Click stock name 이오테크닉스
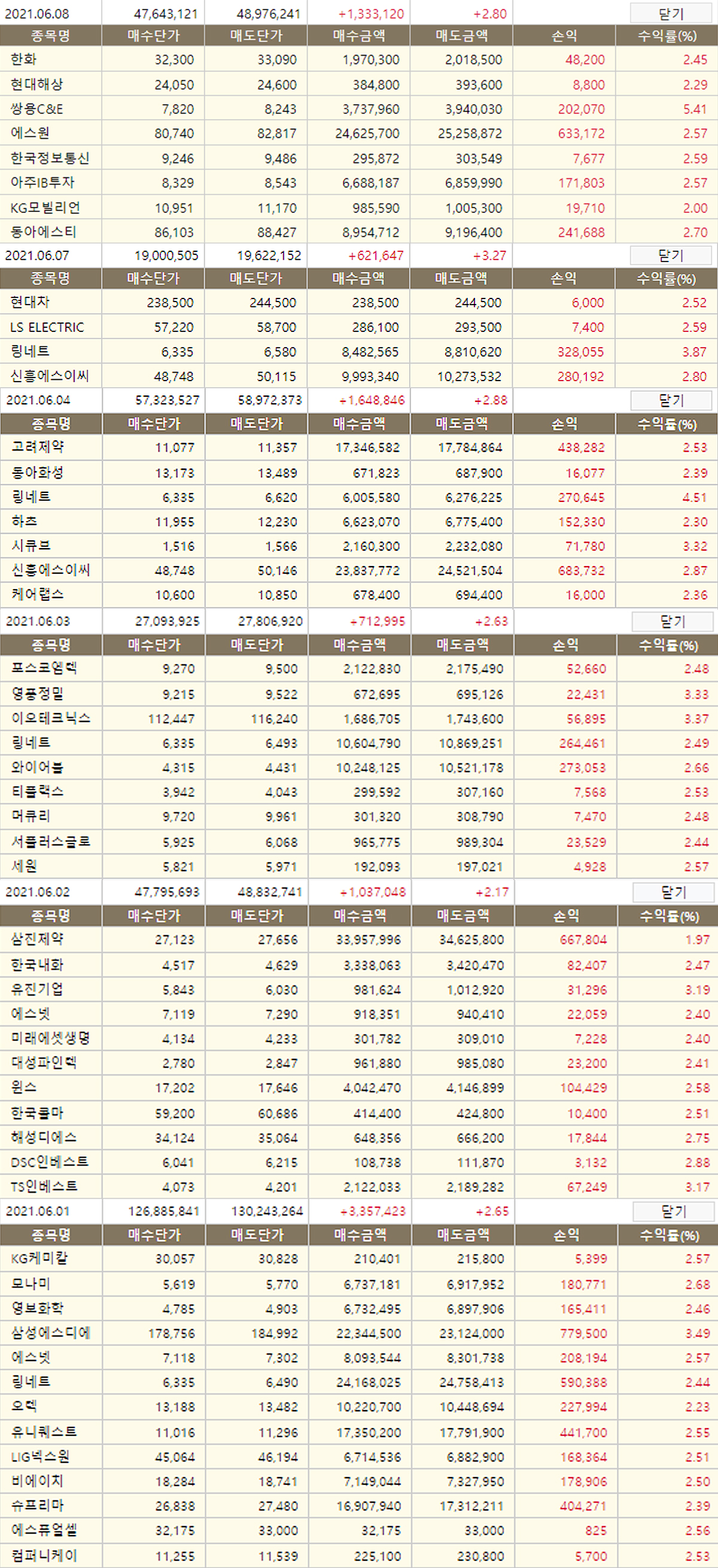The height and width of the screenshot is (1568, 718). (x=51, y=719)
